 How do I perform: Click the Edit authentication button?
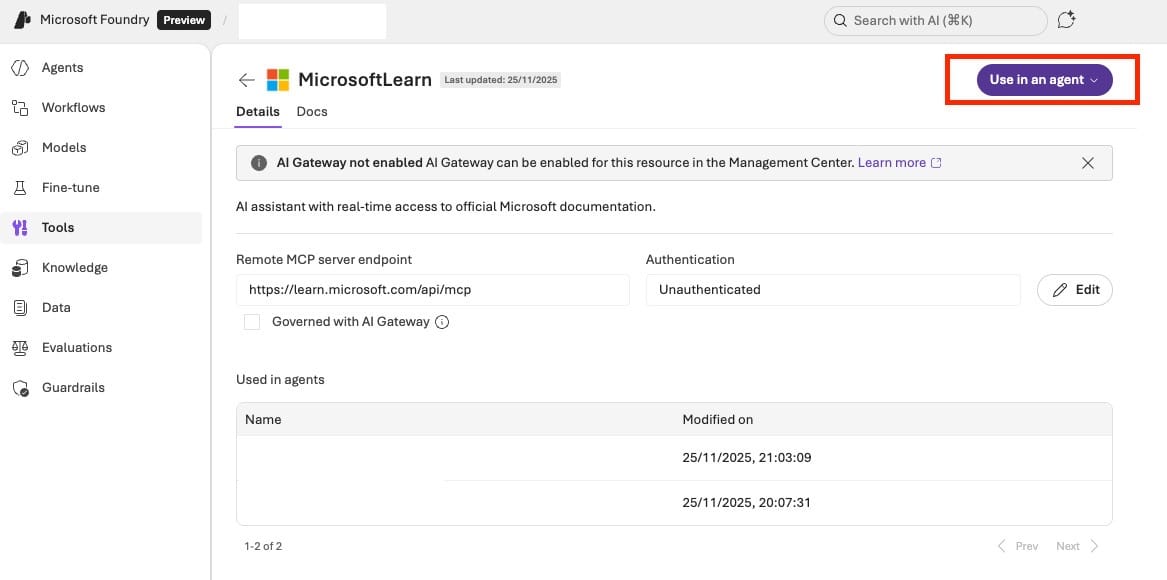click(x=1075, y=290)
